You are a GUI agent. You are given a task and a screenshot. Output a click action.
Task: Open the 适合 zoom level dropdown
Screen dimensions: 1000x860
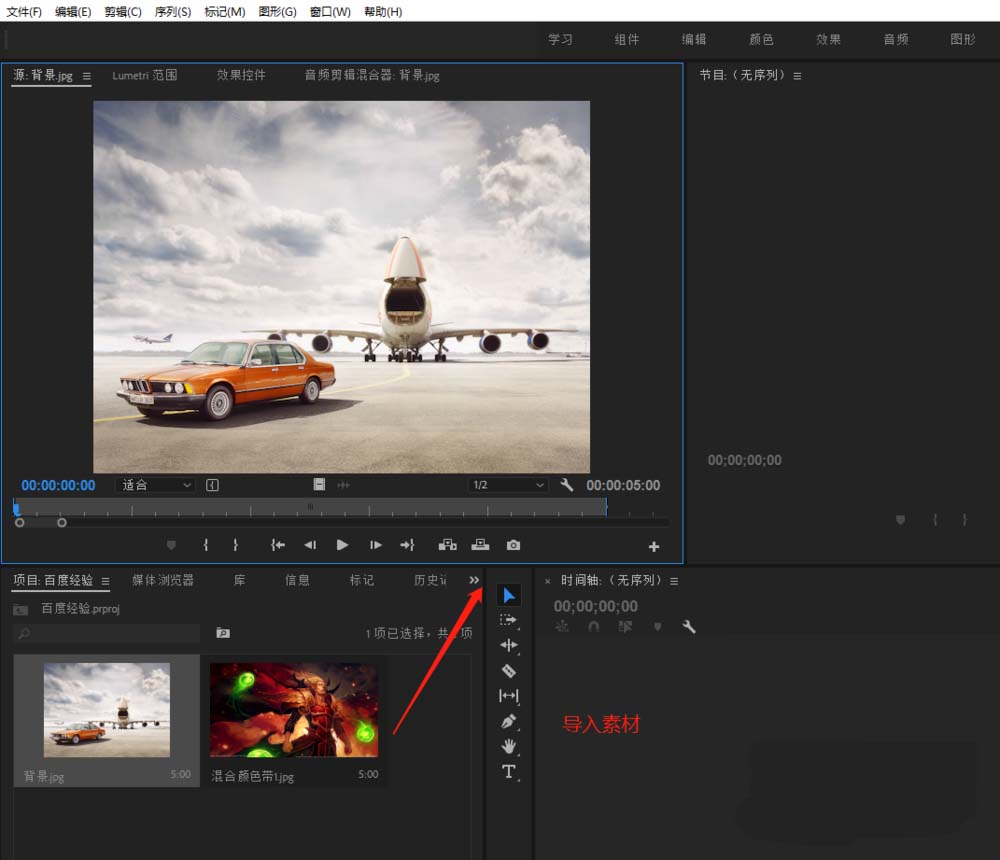click(157, 485)
